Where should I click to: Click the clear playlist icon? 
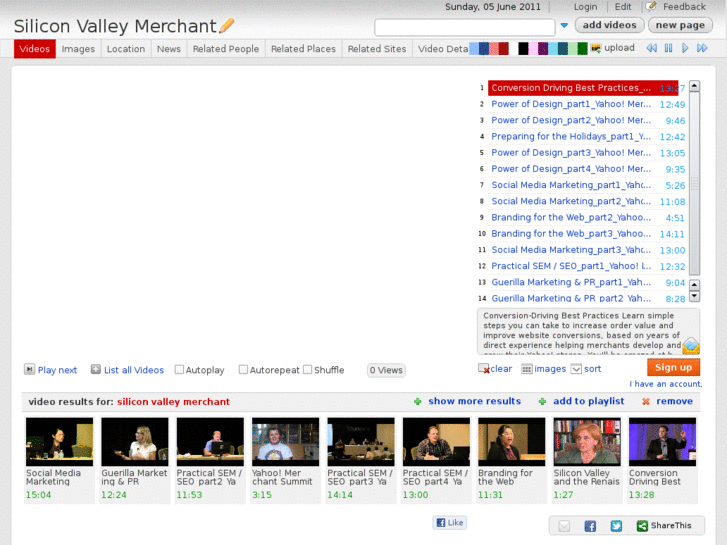[484, 369]
